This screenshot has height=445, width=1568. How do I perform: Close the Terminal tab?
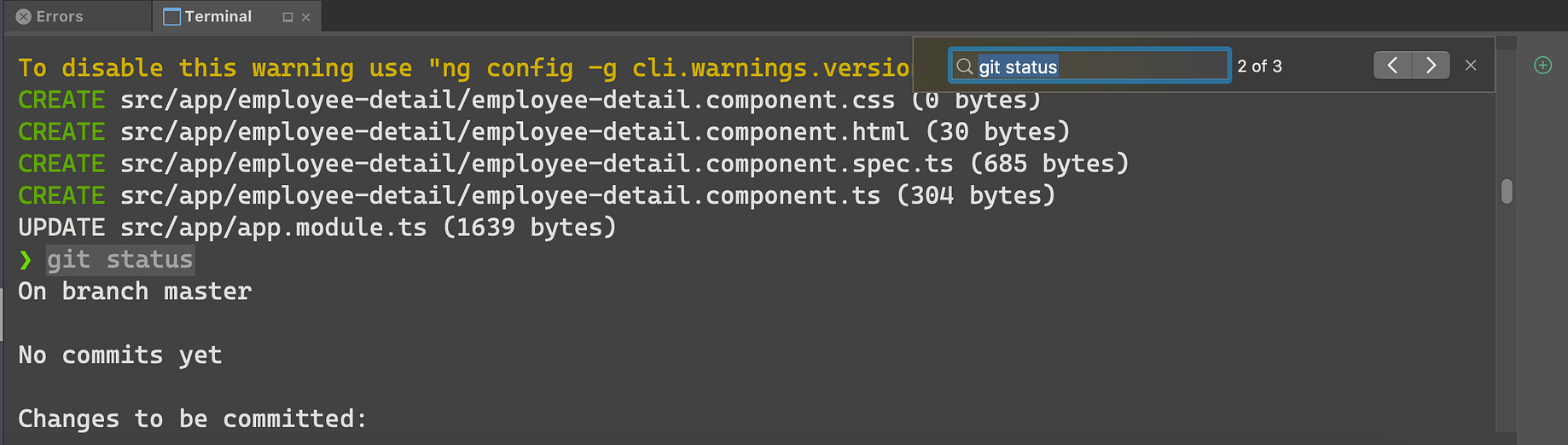point(306,17)
